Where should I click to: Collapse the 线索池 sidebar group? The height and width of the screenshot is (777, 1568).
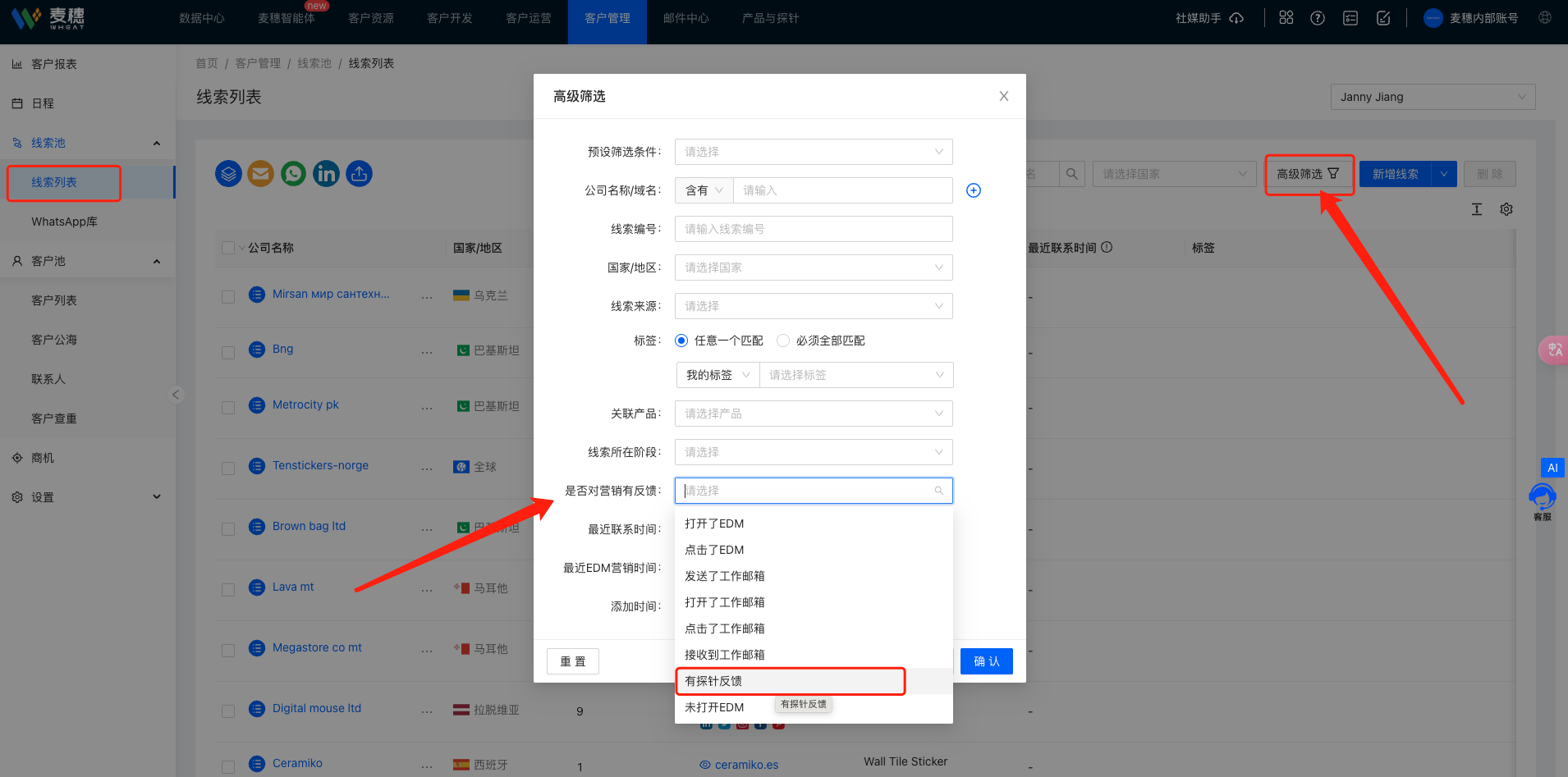157,143
